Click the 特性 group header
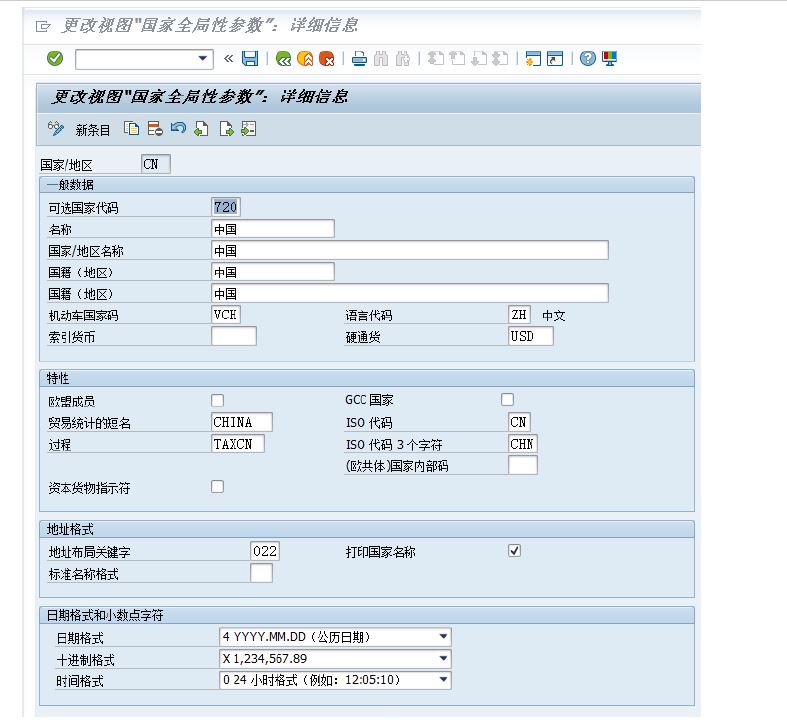Viewport: 787px width, 728px height. [367, 378]
